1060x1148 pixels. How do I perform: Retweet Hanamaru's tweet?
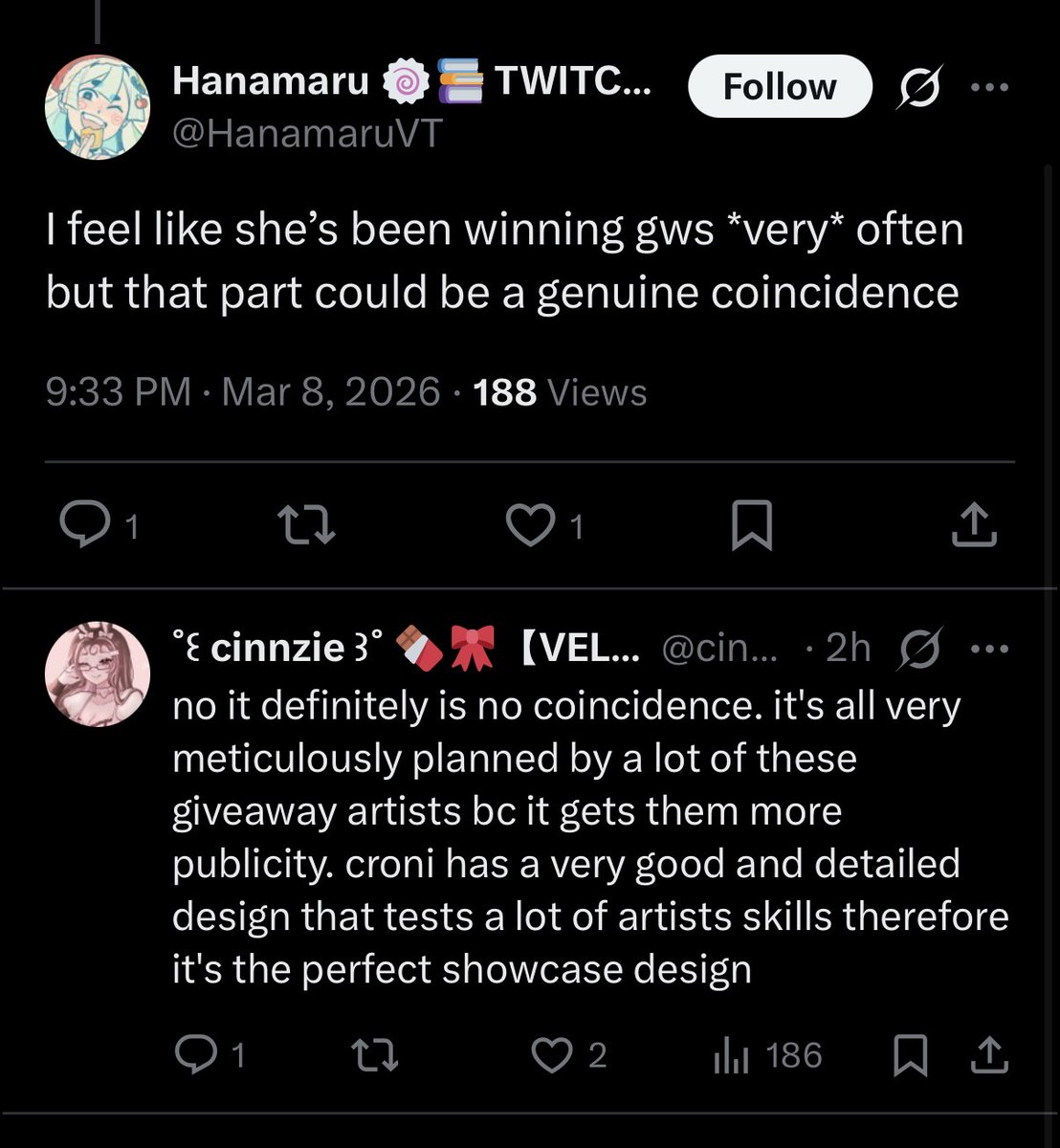[x=306, y=525]
